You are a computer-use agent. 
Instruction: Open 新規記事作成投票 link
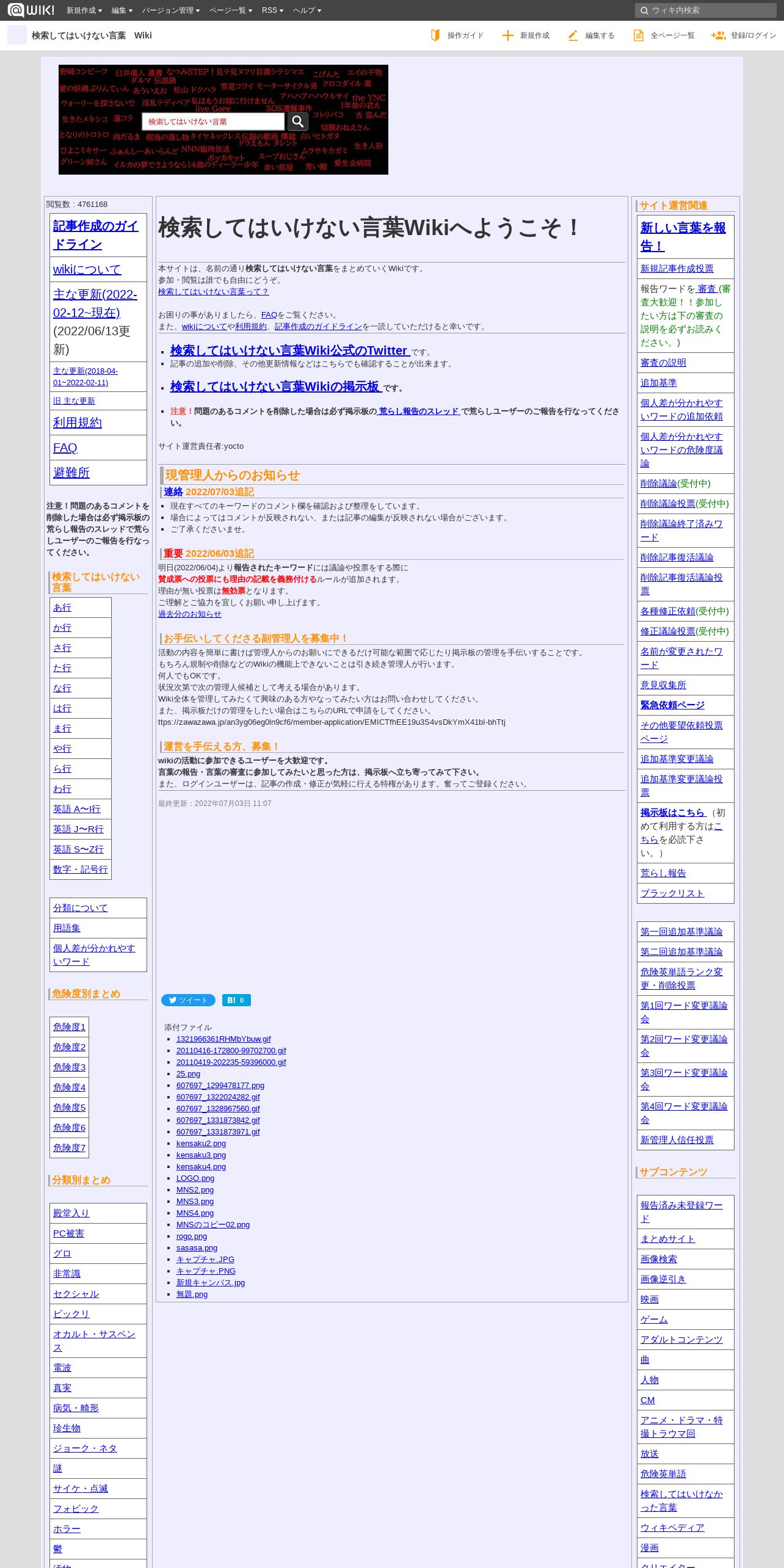(677, 269)
